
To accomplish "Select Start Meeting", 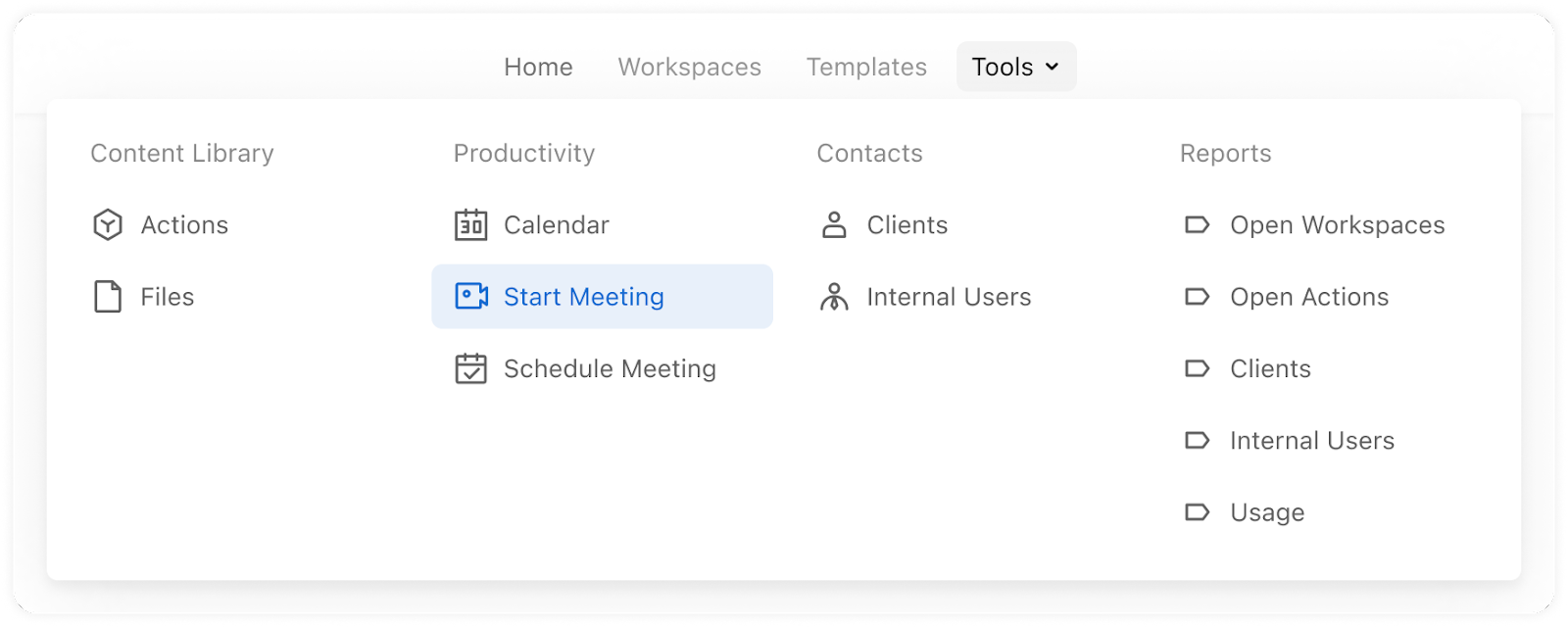I will click(x=583, y=296).
